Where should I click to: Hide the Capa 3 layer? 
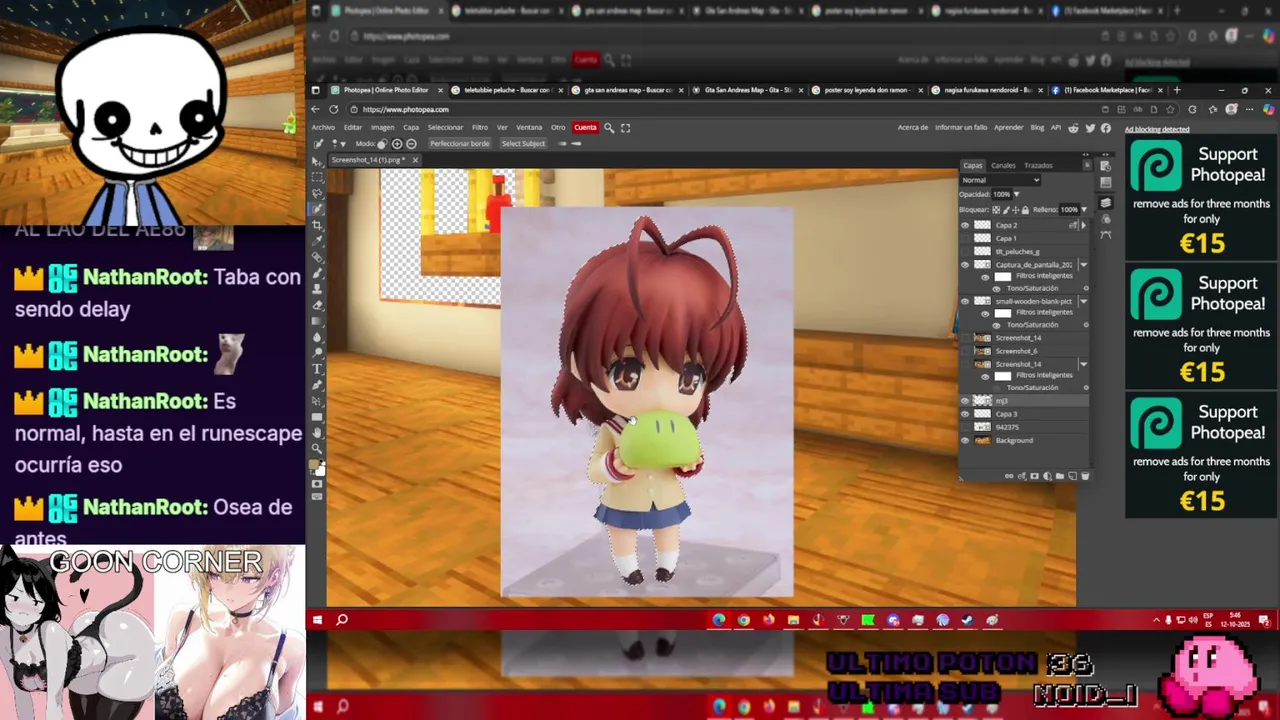coord(965,414)
